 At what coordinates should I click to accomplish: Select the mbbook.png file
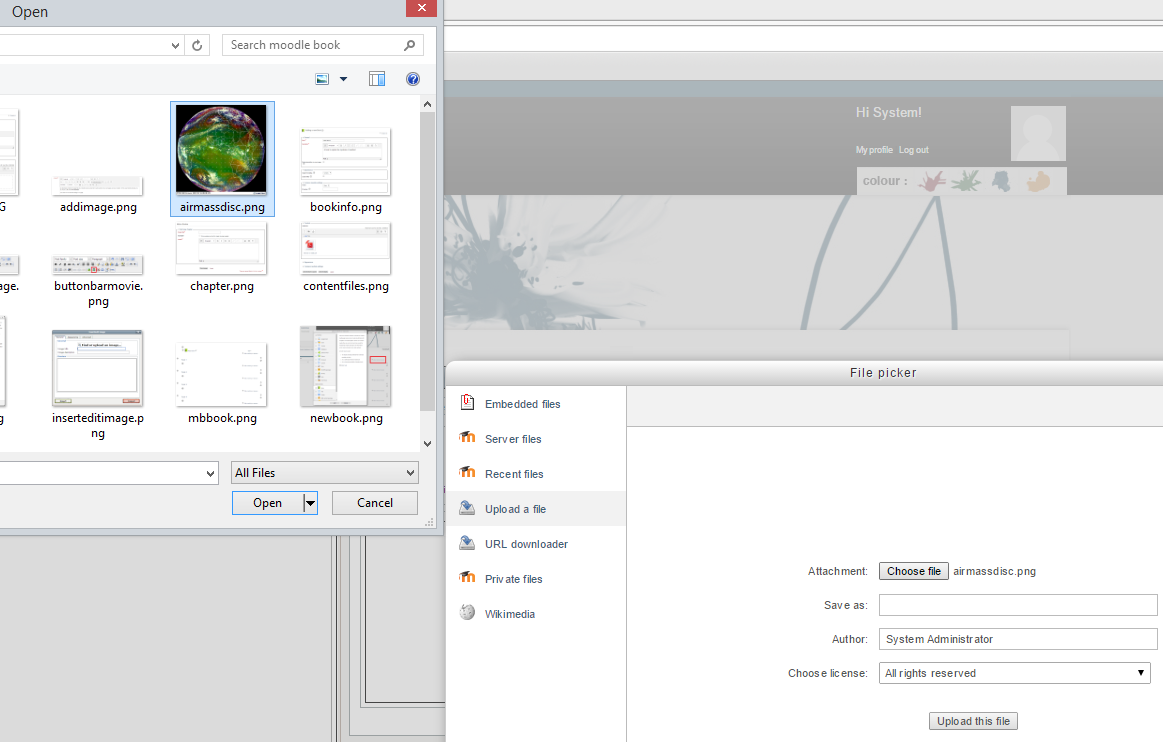pyautogui.click(x=222, y=384)
